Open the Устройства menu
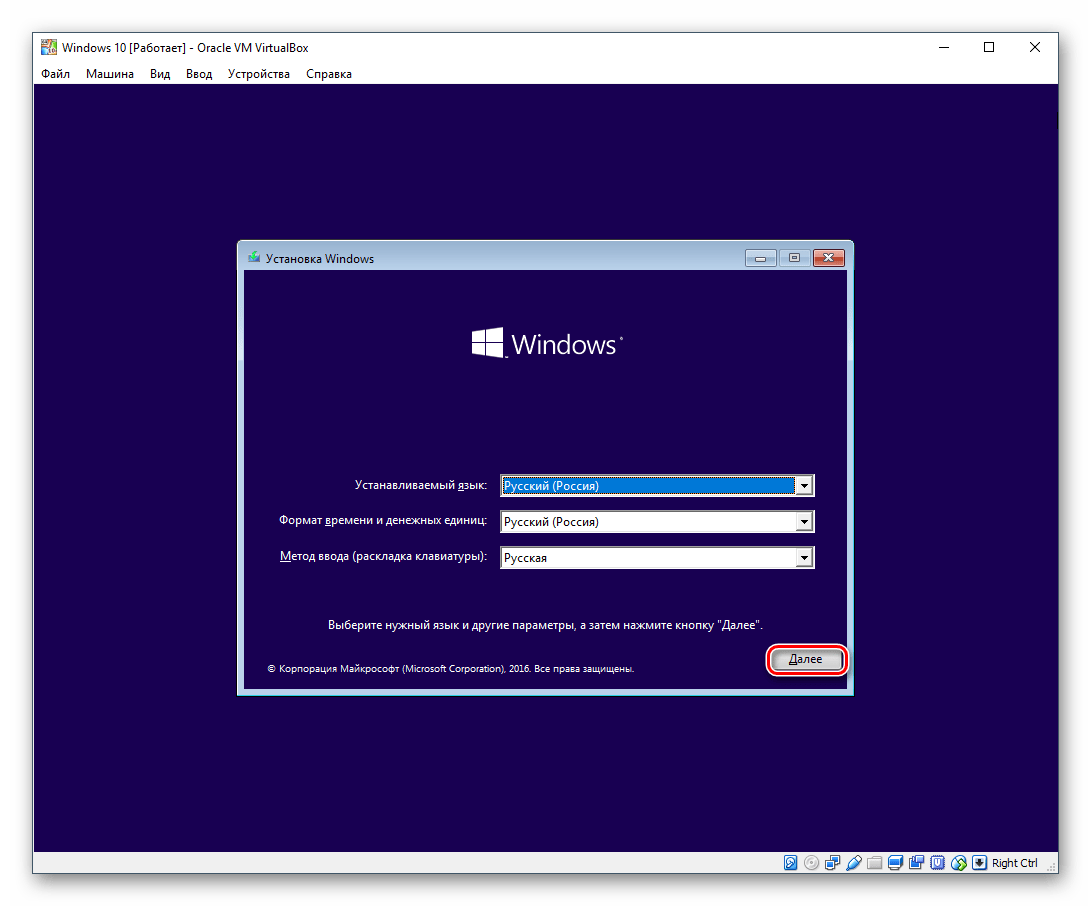Screen dimensions: 1091x906 258,74
